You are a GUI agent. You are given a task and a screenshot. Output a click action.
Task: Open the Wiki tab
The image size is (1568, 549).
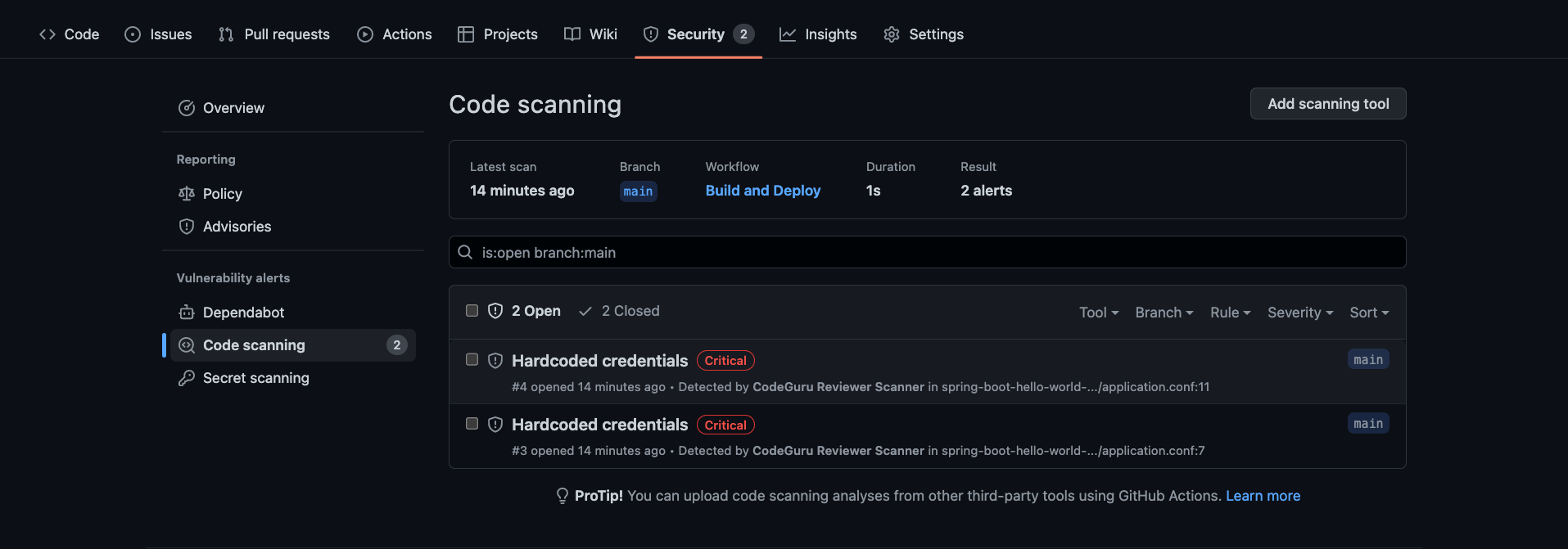point(590,34)
